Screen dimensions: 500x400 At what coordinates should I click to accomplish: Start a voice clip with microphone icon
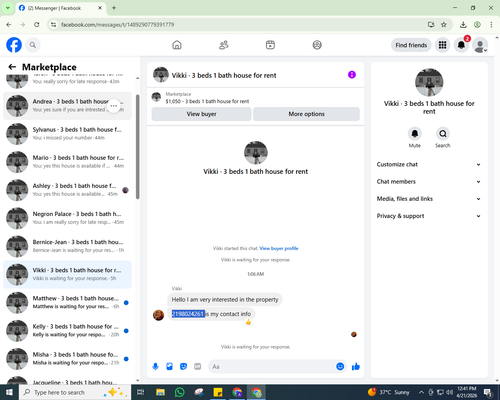pos(155,367)
